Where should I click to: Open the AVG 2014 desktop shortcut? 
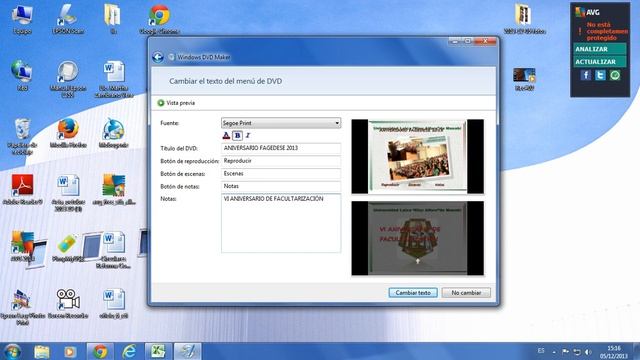[22, 247]
